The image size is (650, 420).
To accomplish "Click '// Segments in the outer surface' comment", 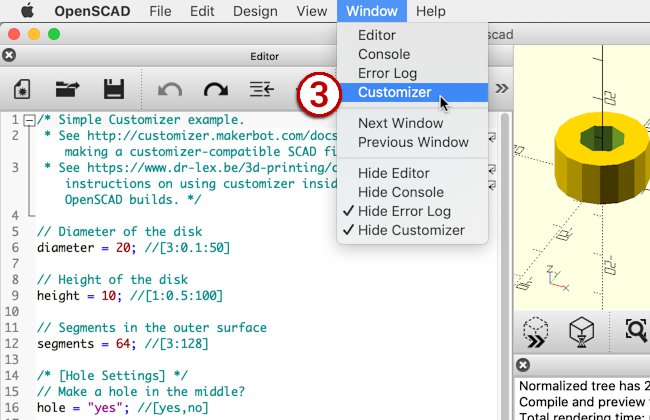I will pos(152,328).
